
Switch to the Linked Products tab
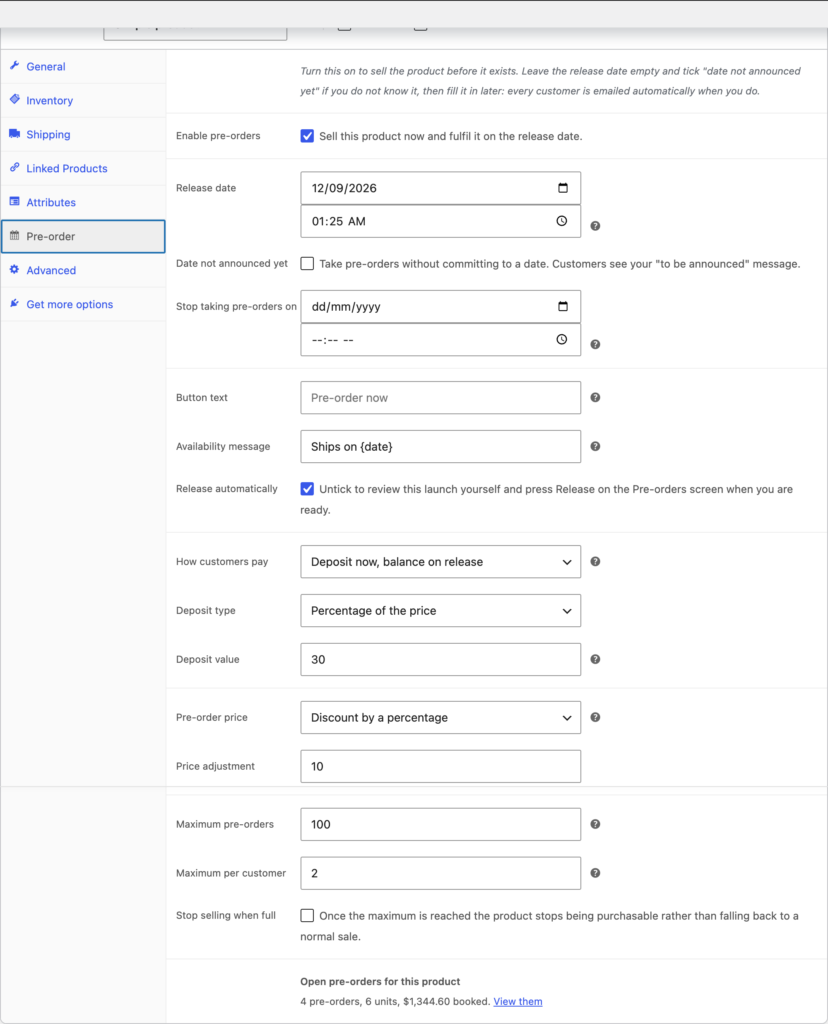point(83,168)
